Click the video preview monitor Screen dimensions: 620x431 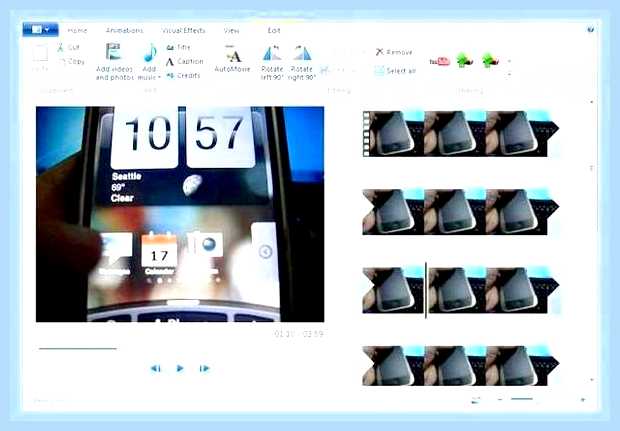(x=180, y=214)
